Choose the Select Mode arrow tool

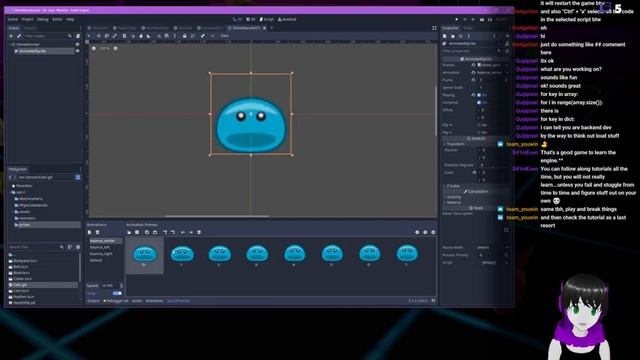[x=89, y=36]
